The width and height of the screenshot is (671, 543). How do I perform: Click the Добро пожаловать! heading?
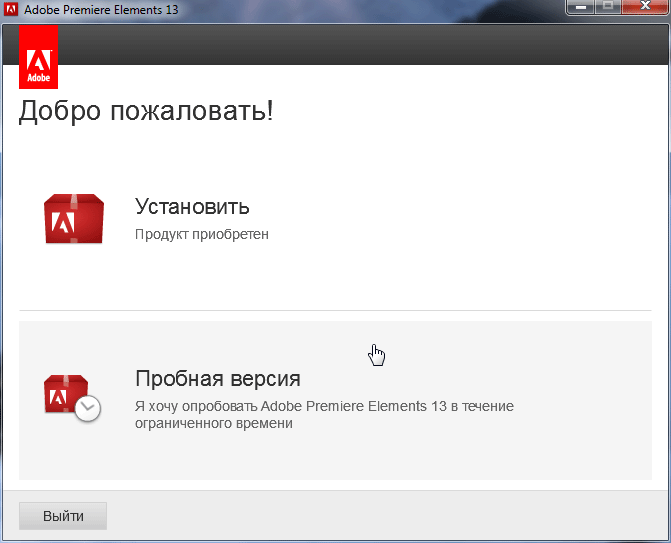point(146,111)
